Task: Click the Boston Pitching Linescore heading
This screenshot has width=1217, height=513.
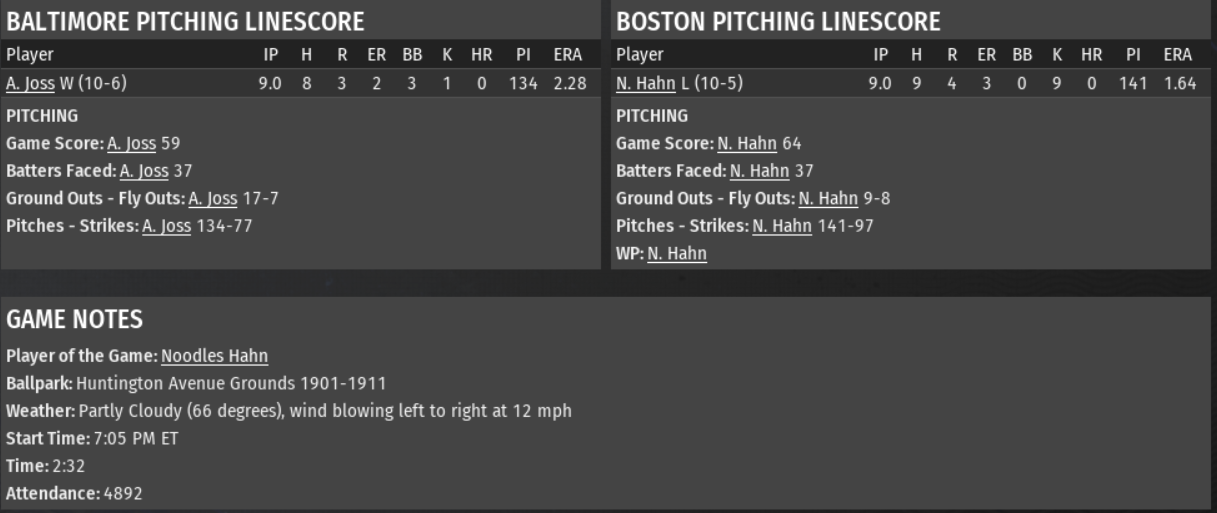Action: tap(778, 21)
